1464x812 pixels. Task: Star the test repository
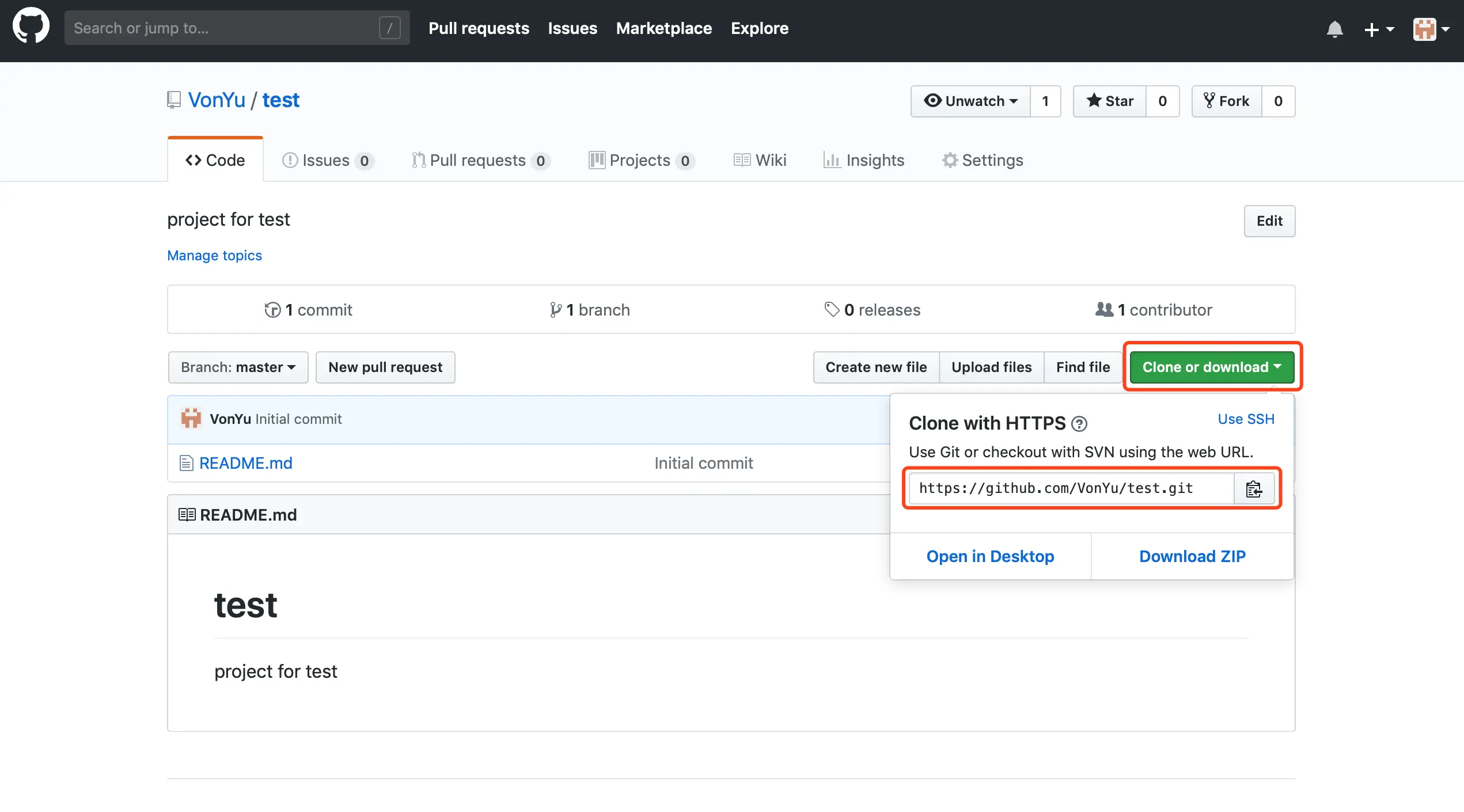[x=1110, y=101]
